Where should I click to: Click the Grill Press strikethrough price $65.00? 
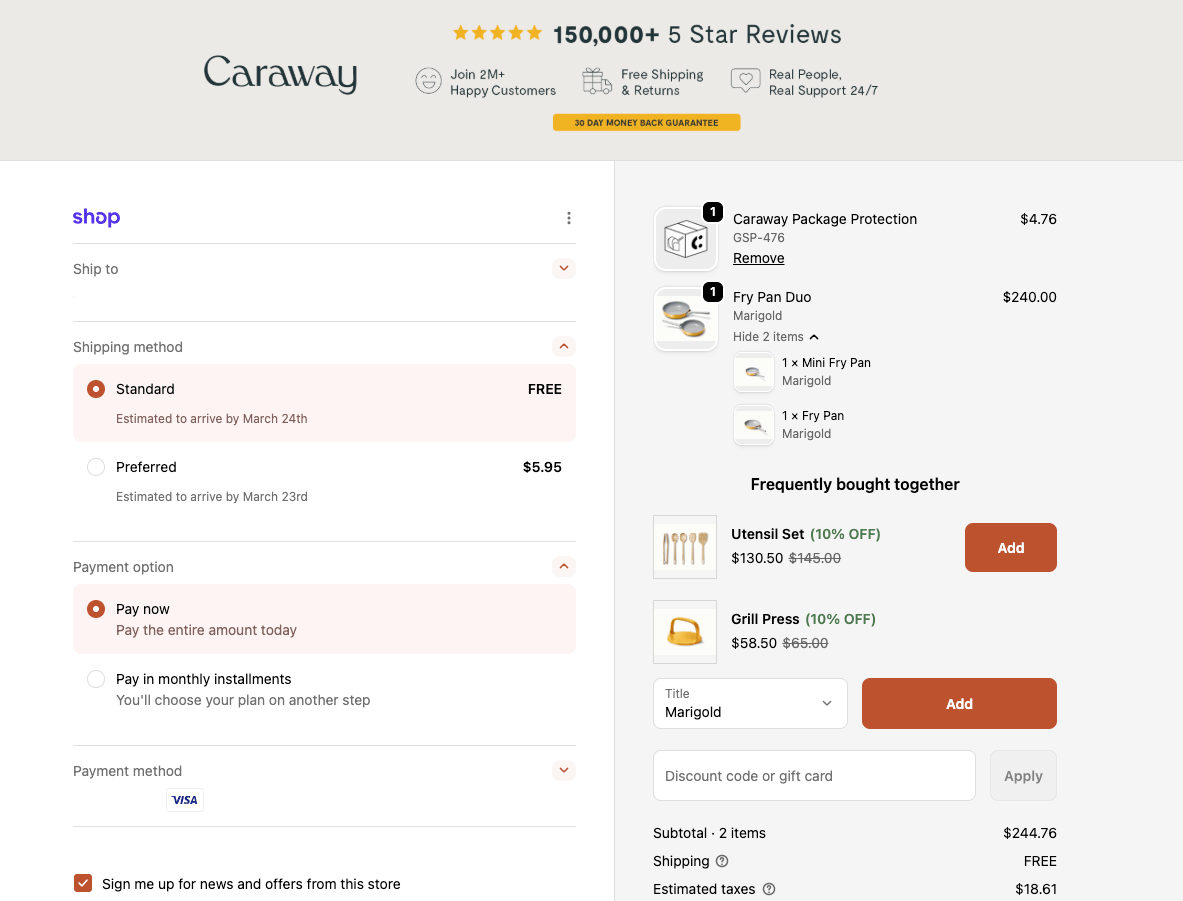(805, 643)
